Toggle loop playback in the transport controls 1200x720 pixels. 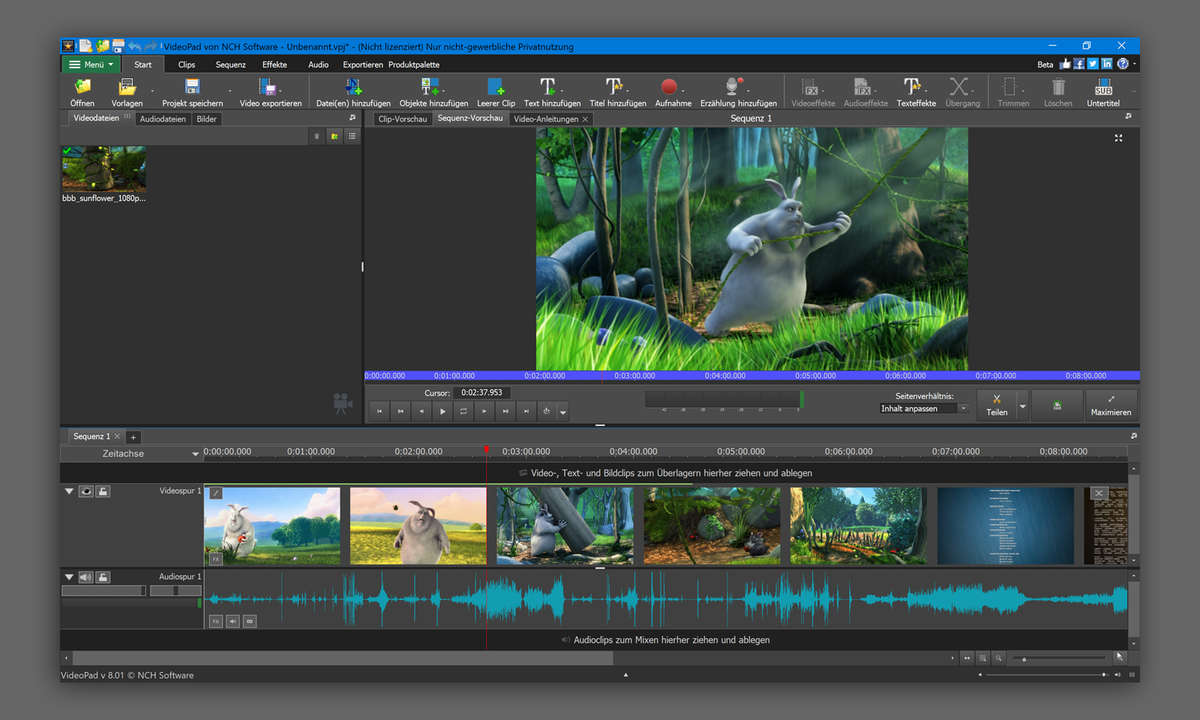point(464,411)
